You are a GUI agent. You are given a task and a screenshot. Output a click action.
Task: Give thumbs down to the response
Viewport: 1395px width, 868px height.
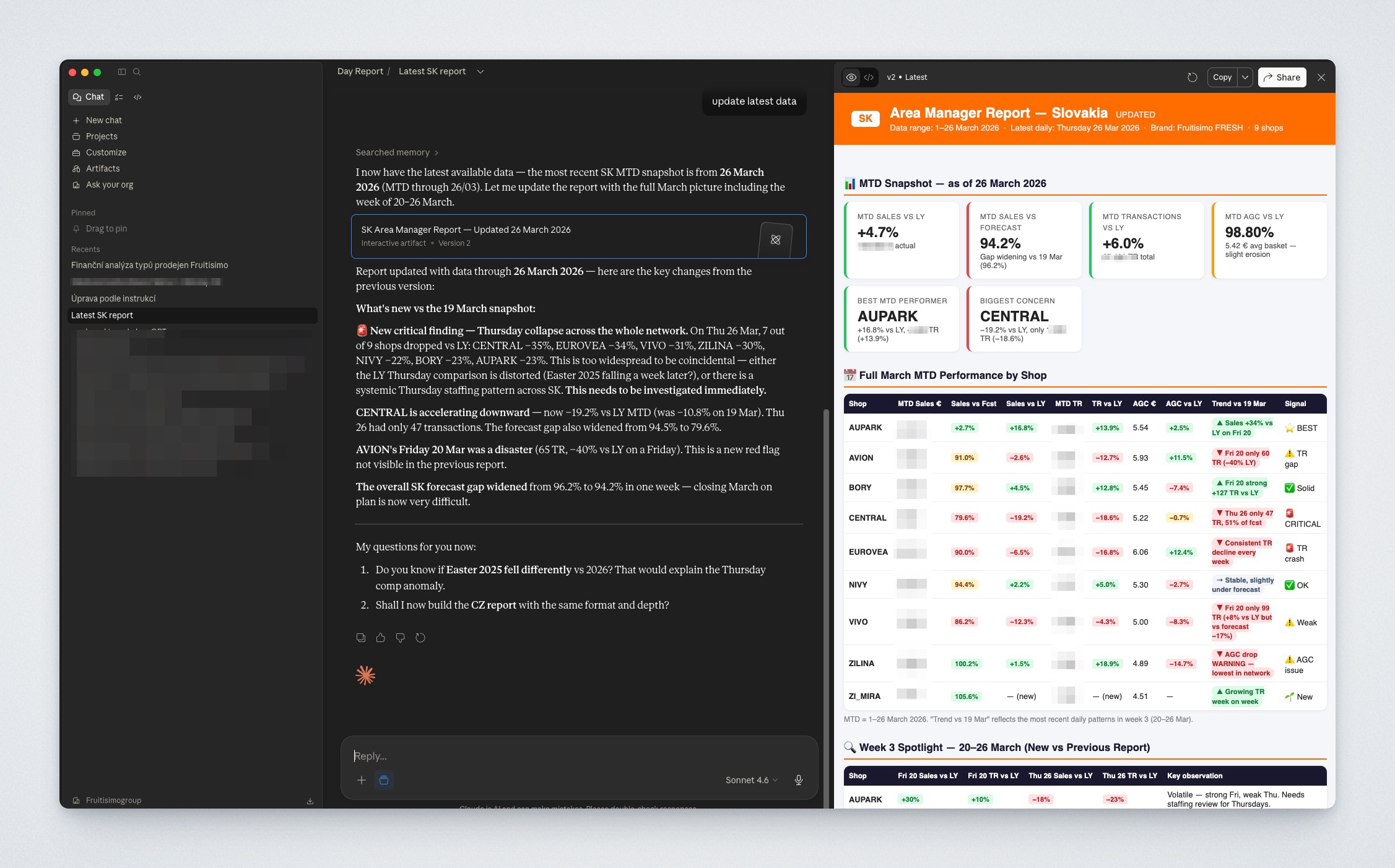(401, 638)
